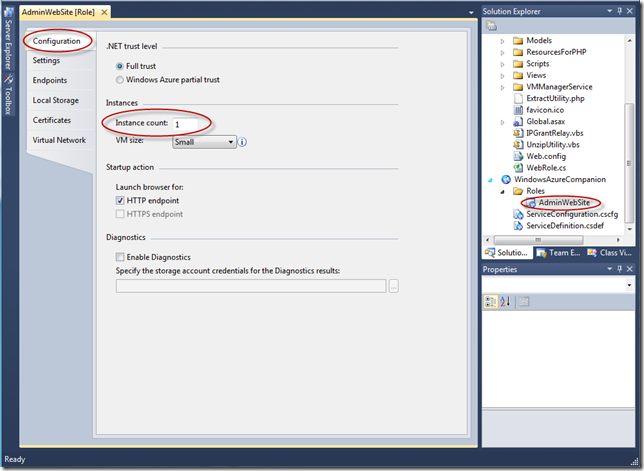Click Solution Explorer toolbar properties icon
Image resolution: width=644 pixels, height=471 pixels.
pos(492,26)
